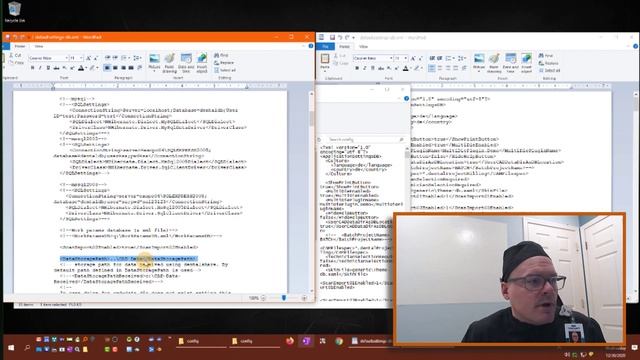Open quick access customize arrow, right WordPad

[353, 38]
